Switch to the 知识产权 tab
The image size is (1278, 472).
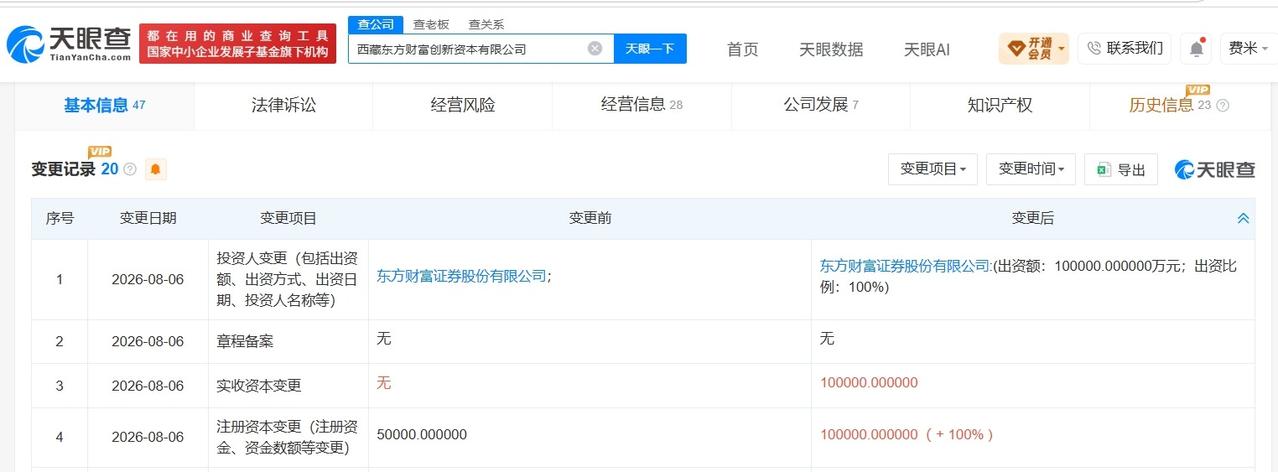click(x=1000, y=105)
